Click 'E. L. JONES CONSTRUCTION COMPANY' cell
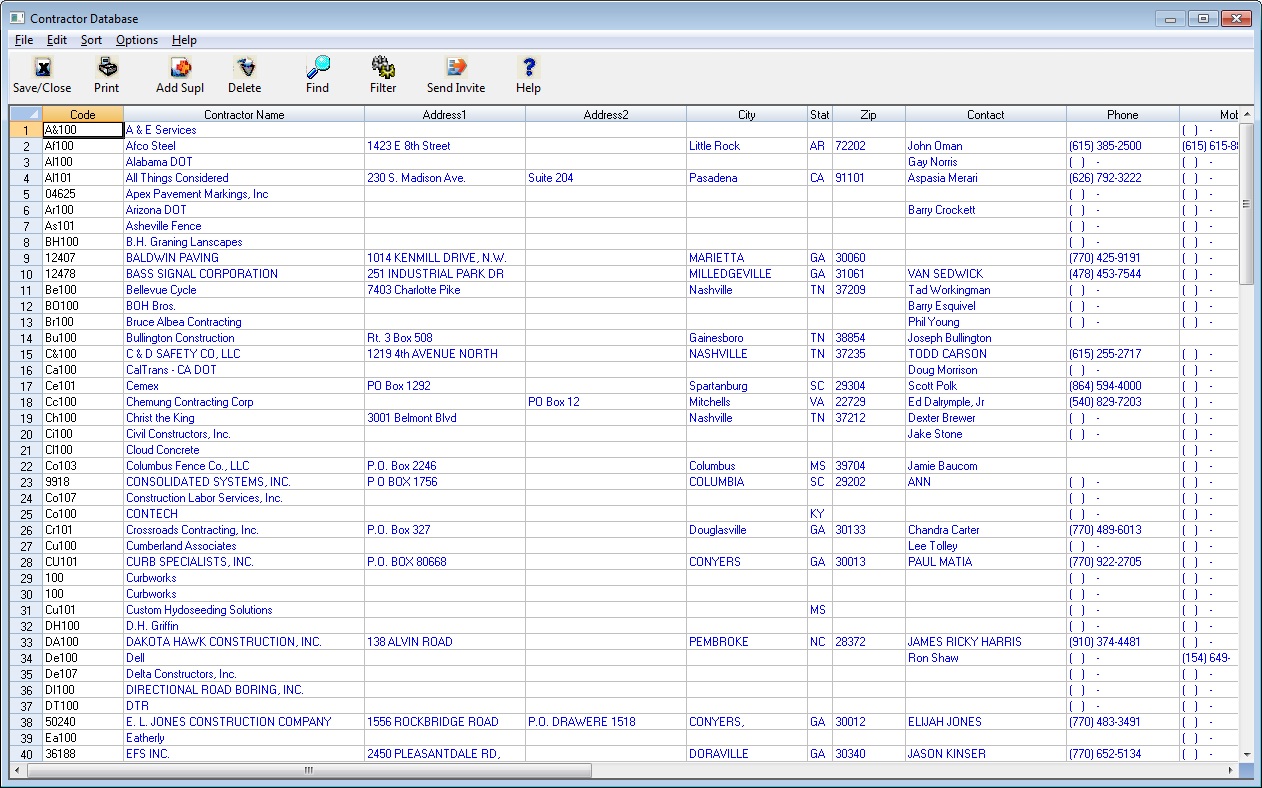The height and width of the screenshot is (788, 1262). click(x=244, y=722)
